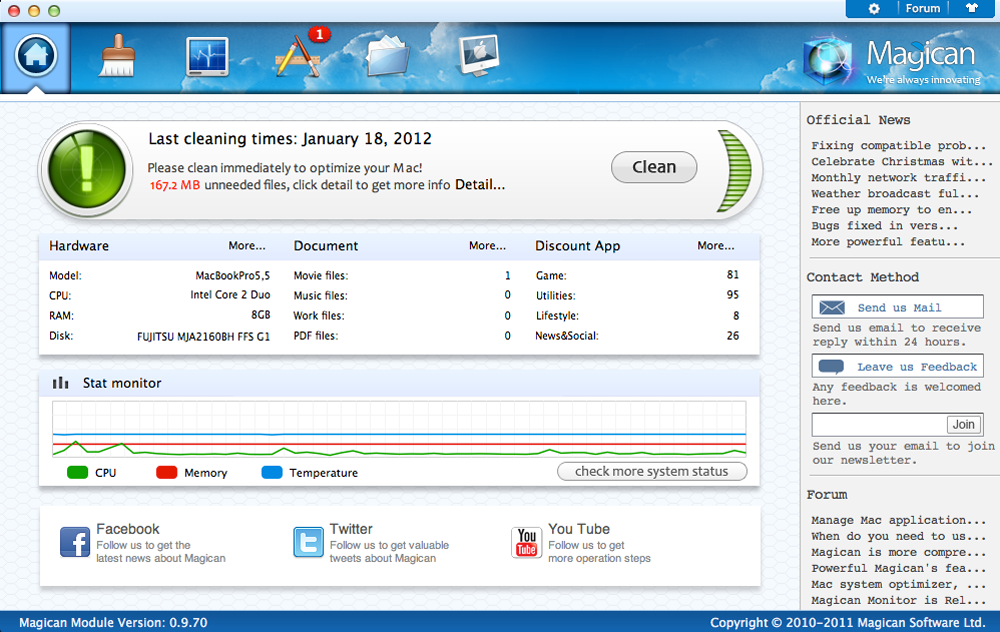This screenshot has width=1000, height=632.
Task: Click the Clean button
Action: click(654, 167)
